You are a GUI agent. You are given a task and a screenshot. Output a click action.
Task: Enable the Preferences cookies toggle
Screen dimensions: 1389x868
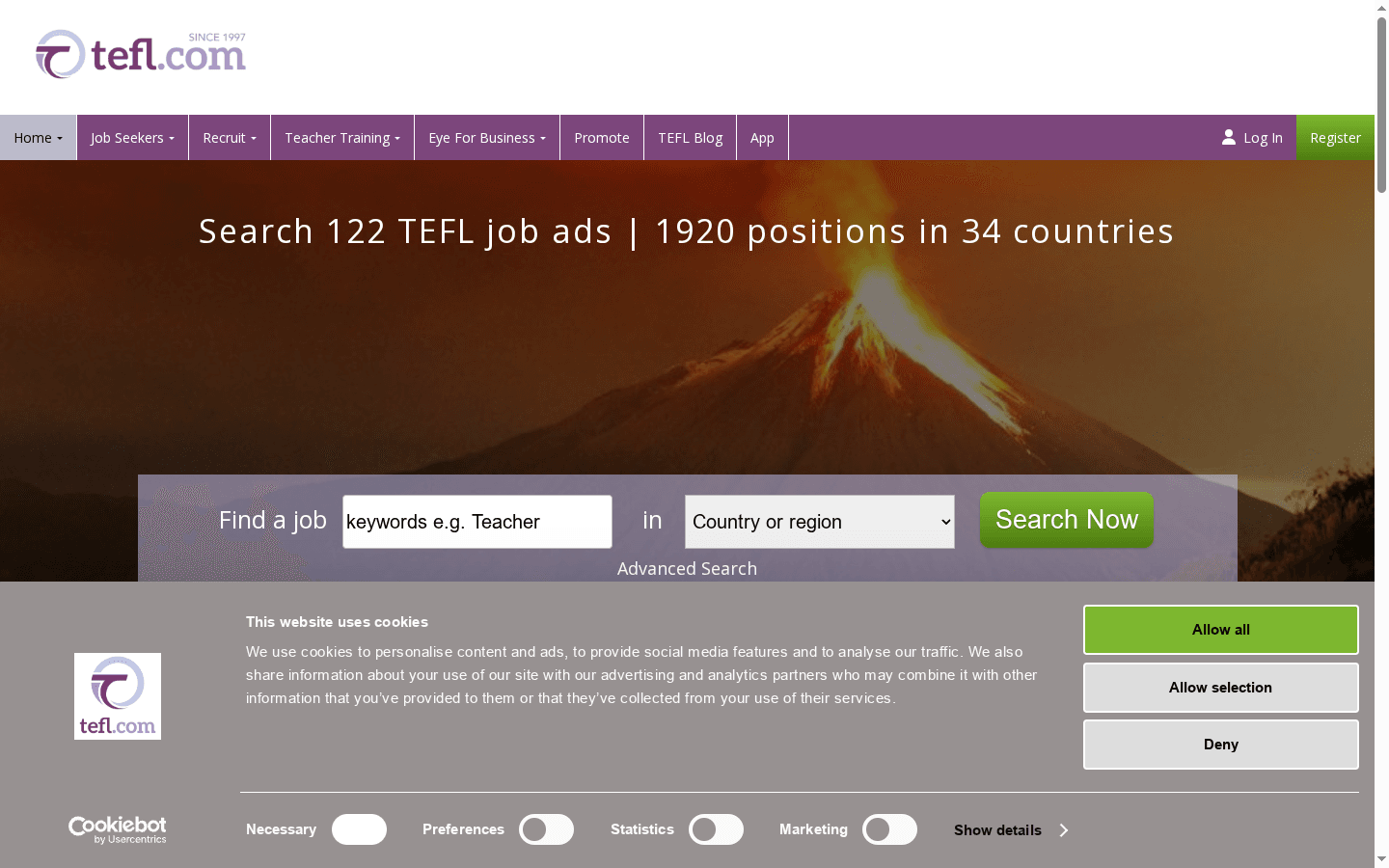coord(546,829)
